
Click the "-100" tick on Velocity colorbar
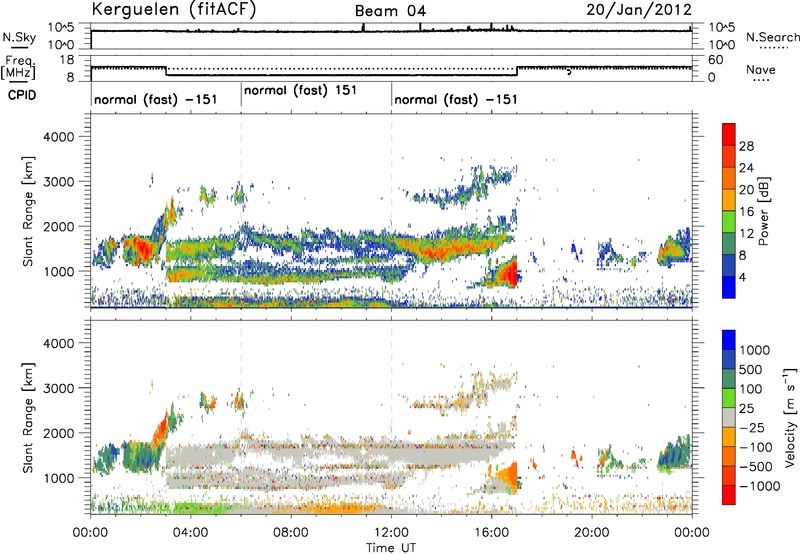click(x=756, y=447)
